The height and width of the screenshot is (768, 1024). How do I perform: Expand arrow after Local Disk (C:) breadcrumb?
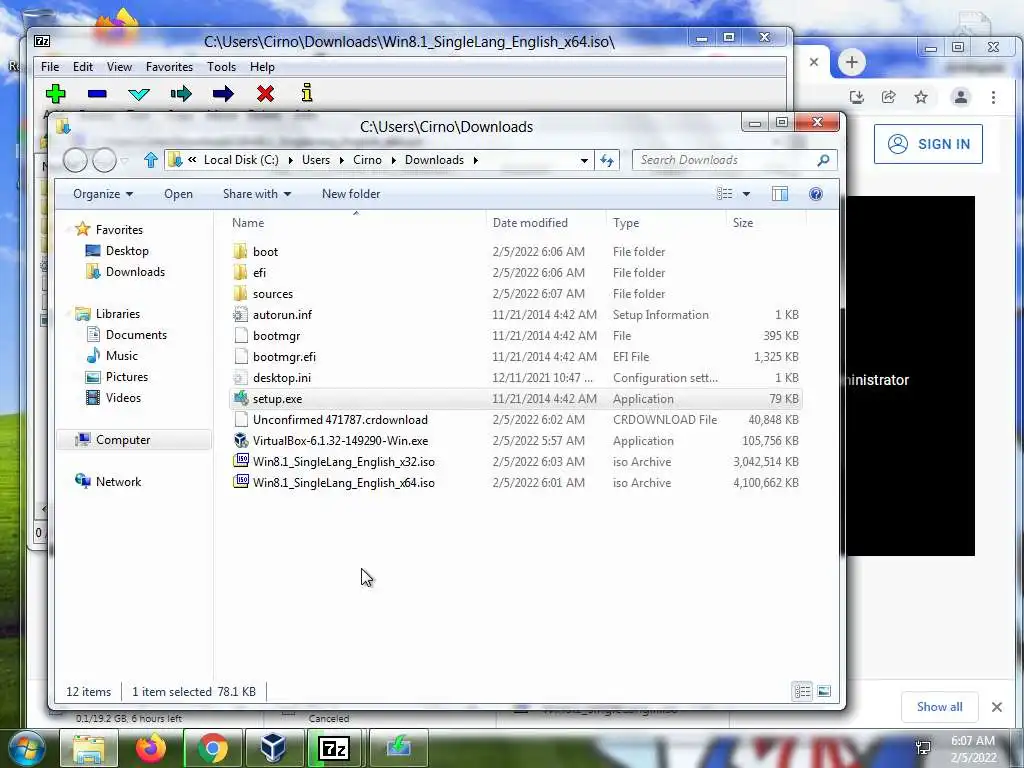click(x=290, y=160)
